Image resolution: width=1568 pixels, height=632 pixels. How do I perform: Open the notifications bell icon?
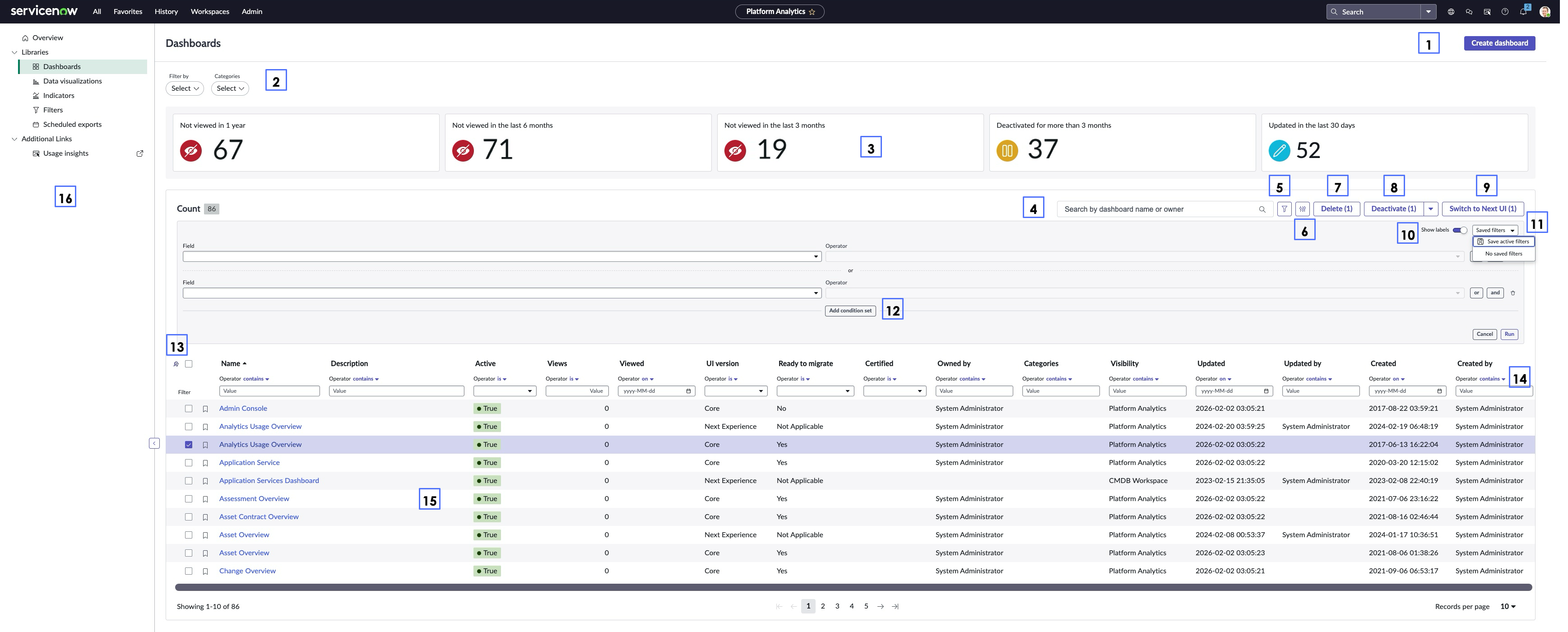[x=1523, y=12]
